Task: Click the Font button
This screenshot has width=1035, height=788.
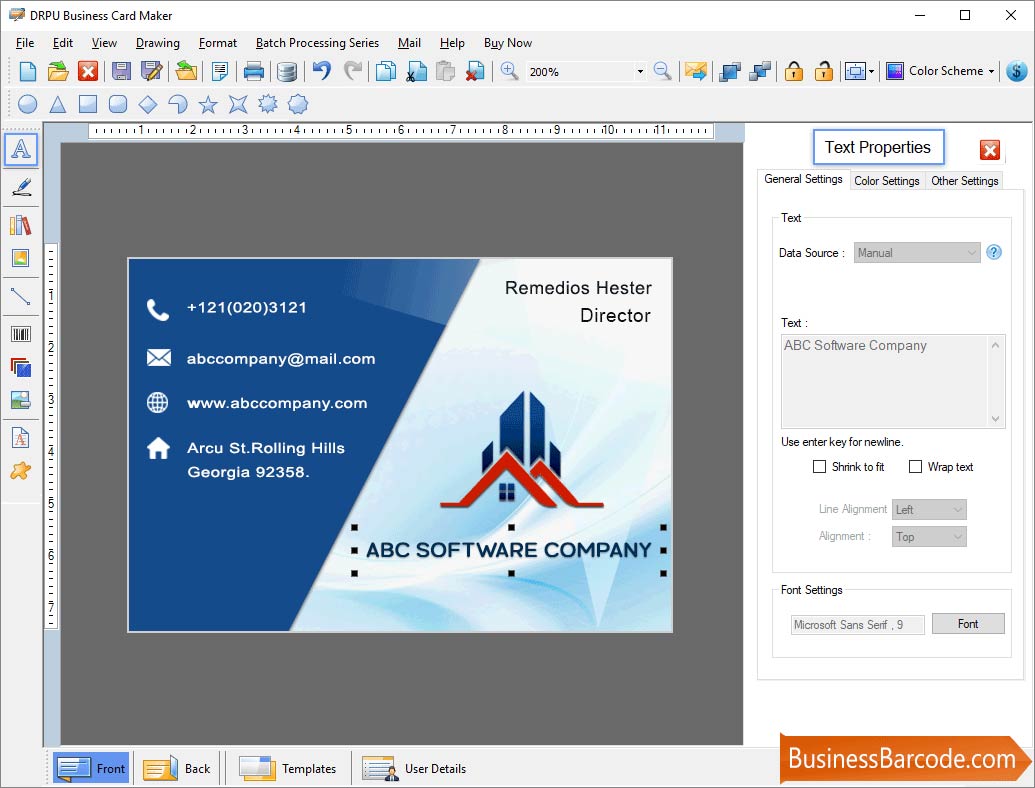Action: 968,624
